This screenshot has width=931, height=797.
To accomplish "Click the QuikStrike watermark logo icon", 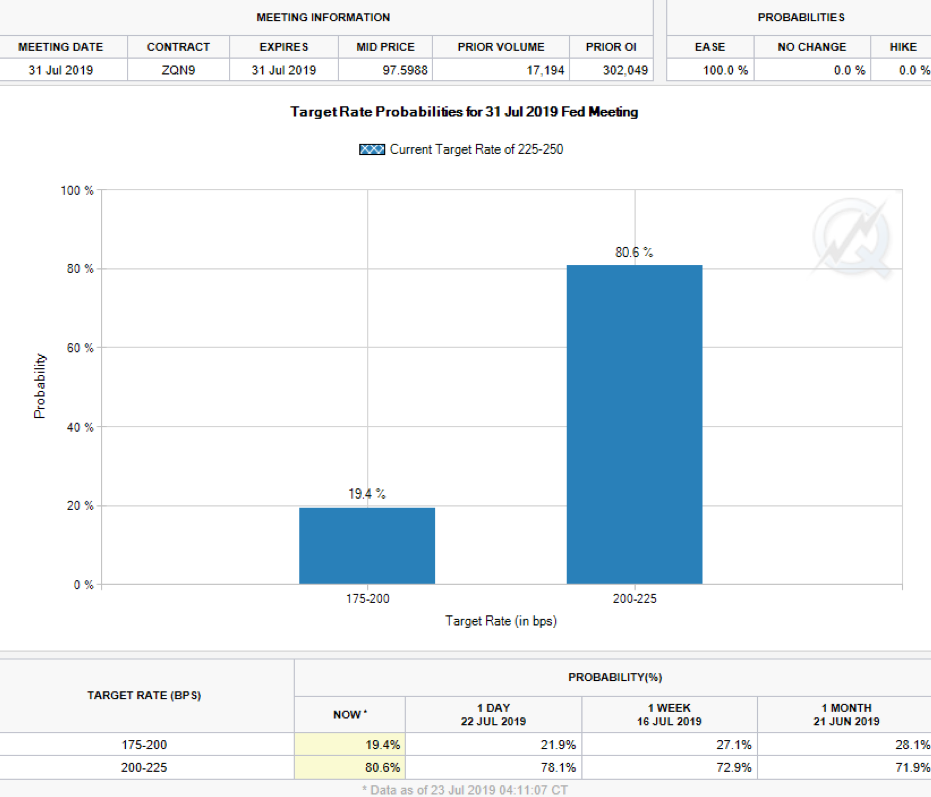I will tap(852, 238).
